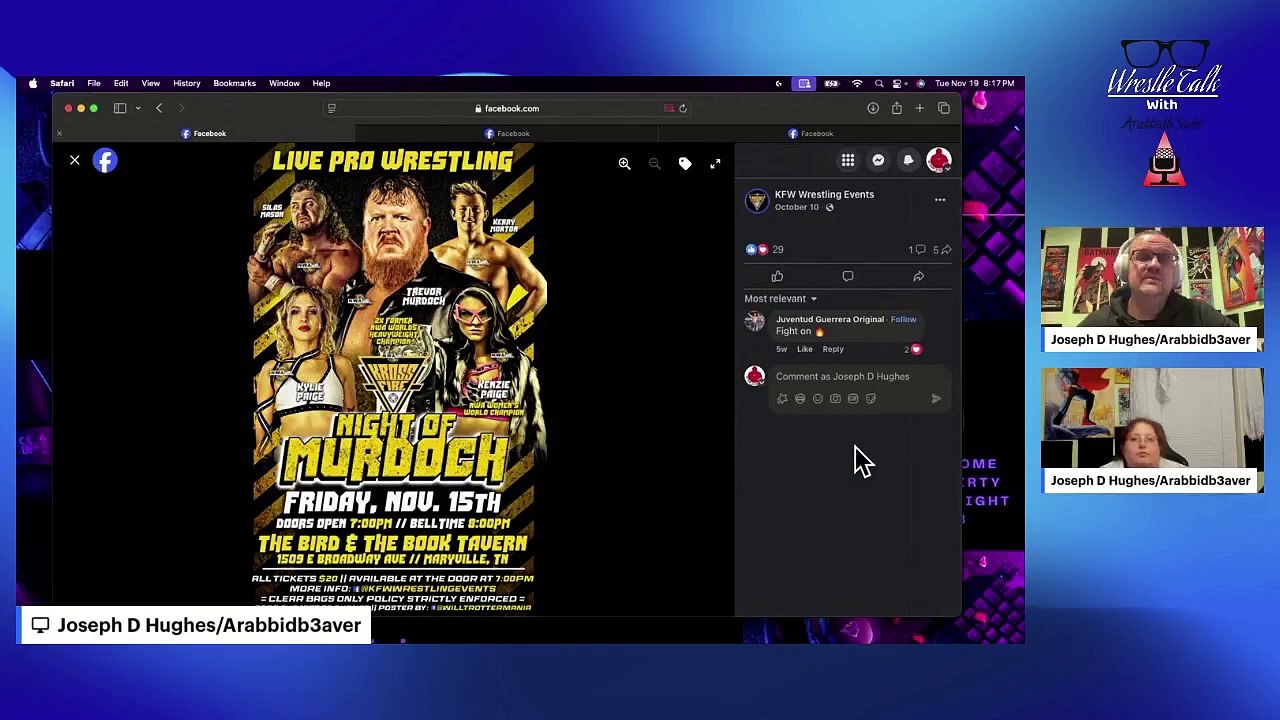Click the facebook.com address bar
1280x720 pixels.
tap(508, 108)
